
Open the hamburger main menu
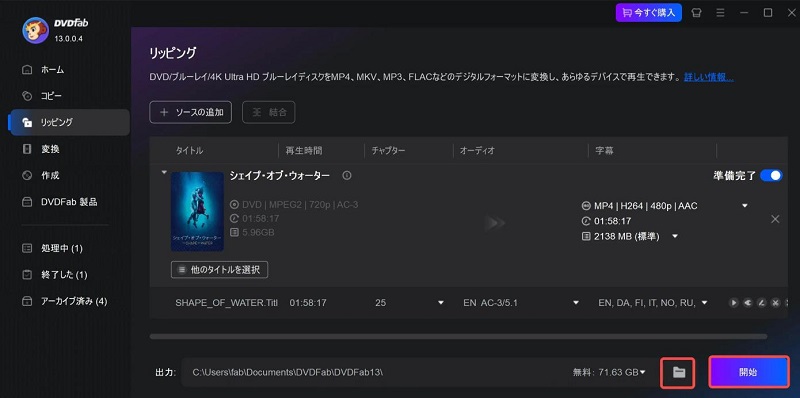click(x=720, y=13)
